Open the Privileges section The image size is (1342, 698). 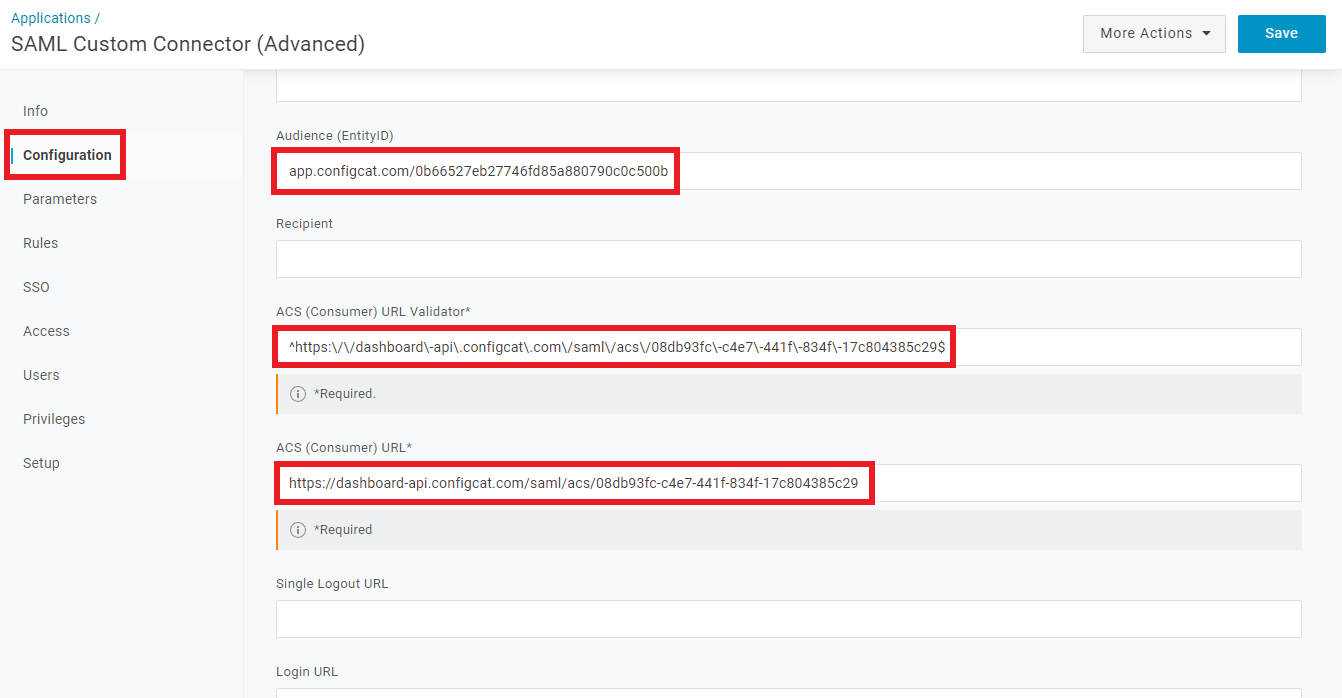click(53, 418)
